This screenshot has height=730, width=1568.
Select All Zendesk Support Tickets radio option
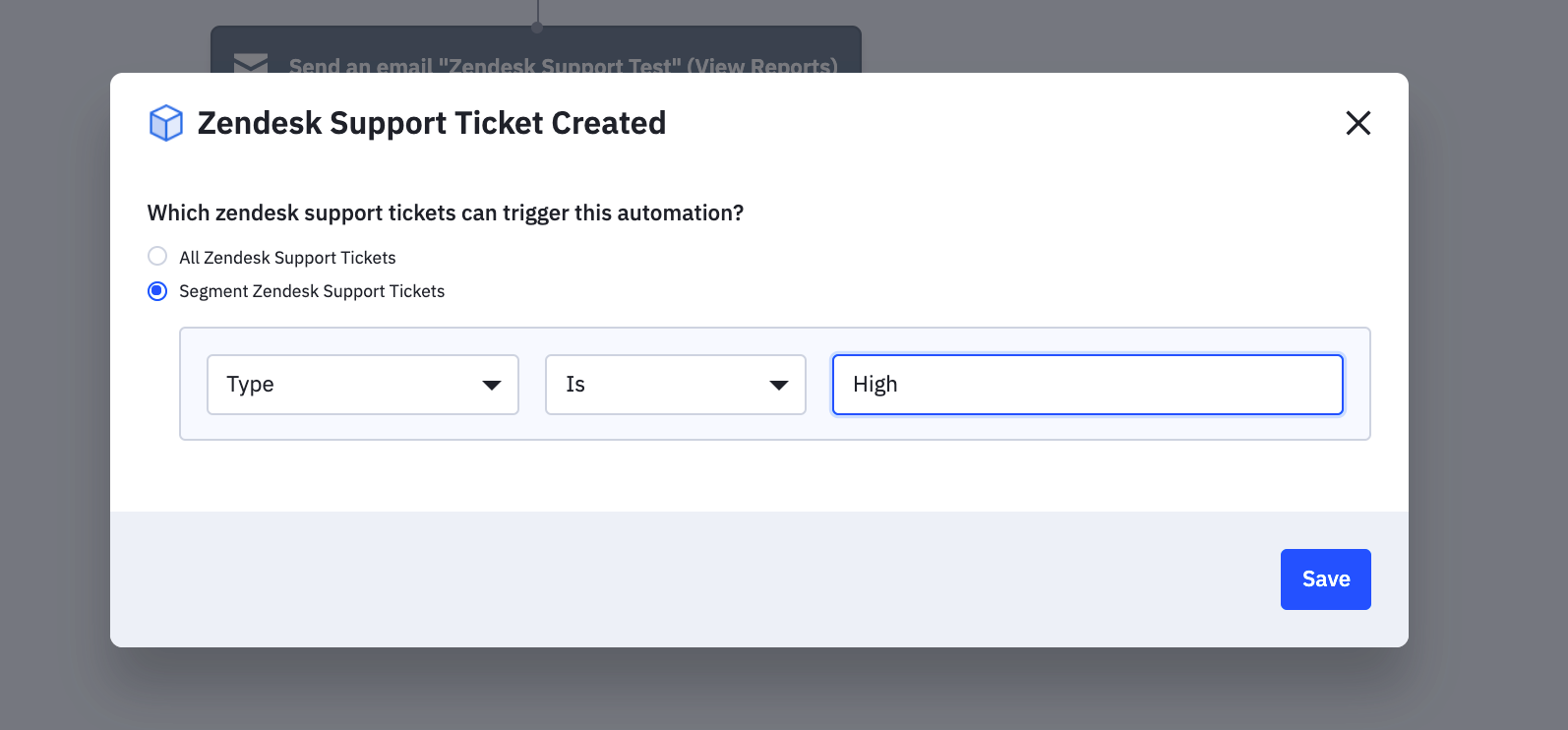pyautogui.click(x=157, y=257)
